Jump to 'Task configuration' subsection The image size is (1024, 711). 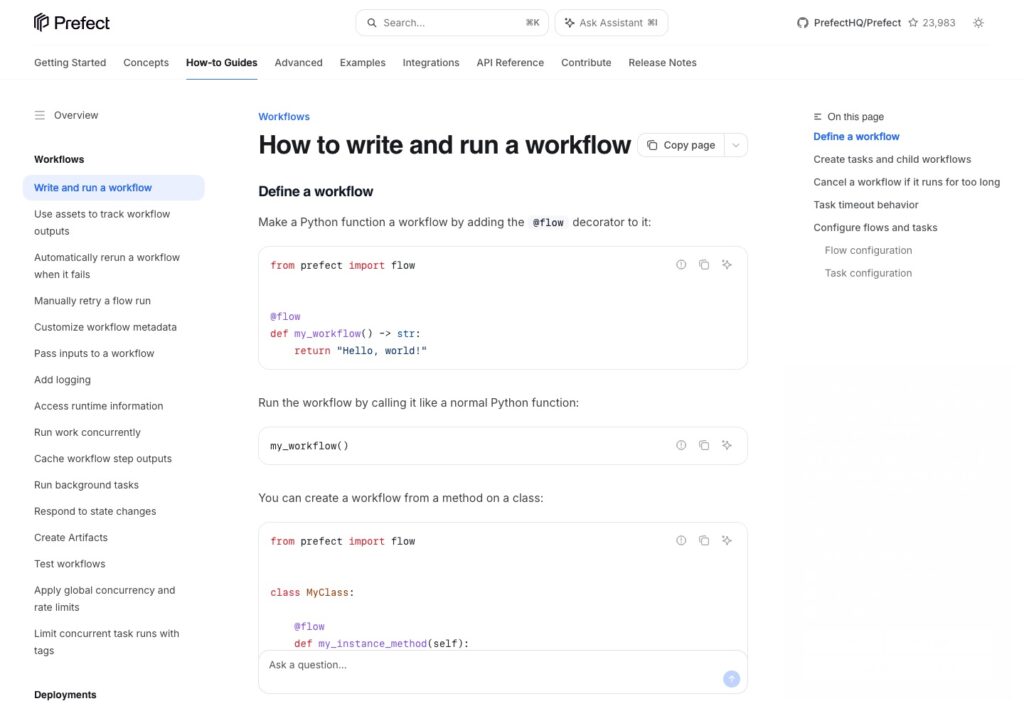pyautogui.click(x=868, y=274)
